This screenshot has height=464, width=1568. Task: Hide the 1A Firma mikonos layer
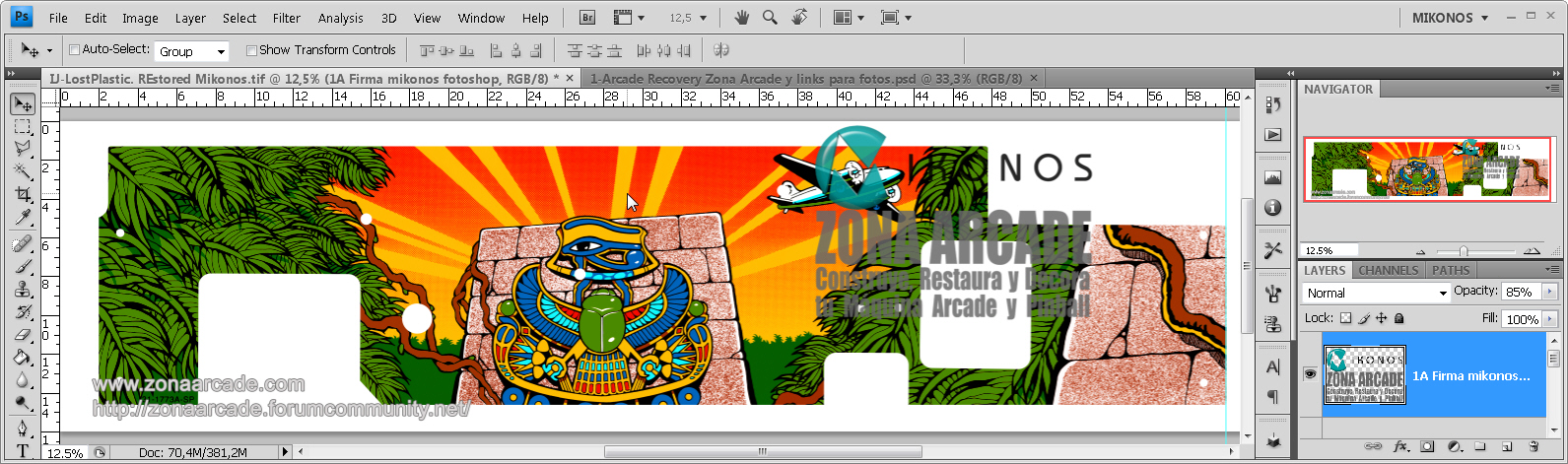point(1310,374)
